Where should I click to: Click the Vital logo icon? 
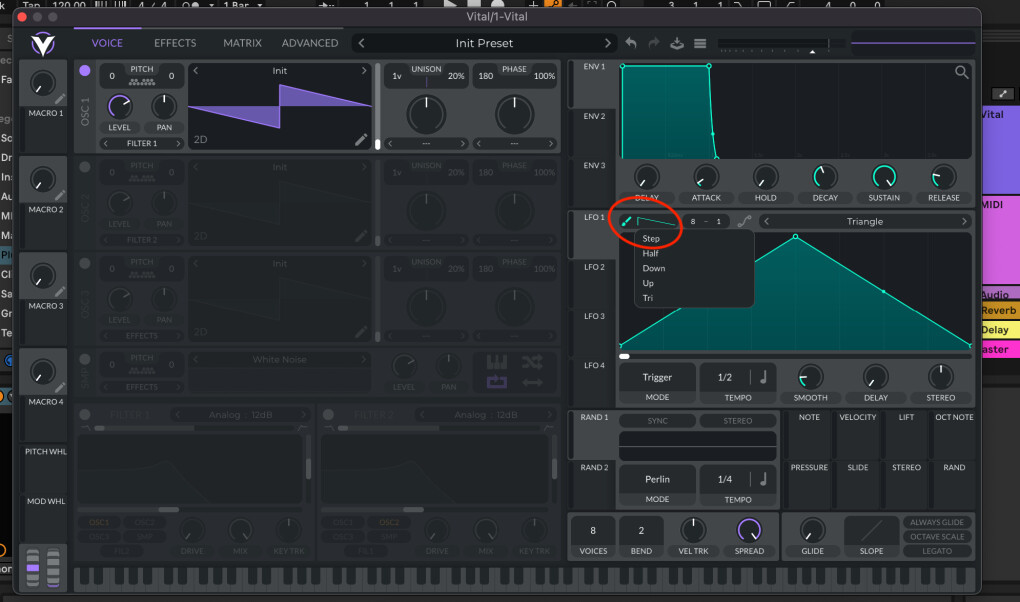tap(43, 43)
